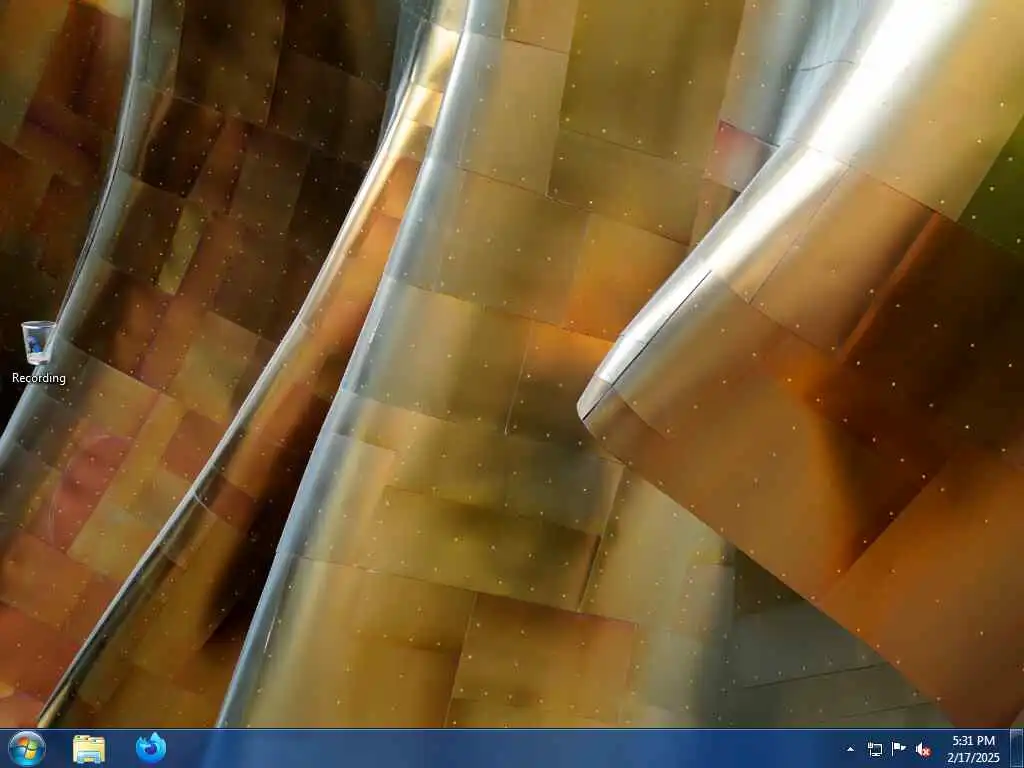
Task: Select the Recording label under desktop icon
Action: tap(39, 378)
